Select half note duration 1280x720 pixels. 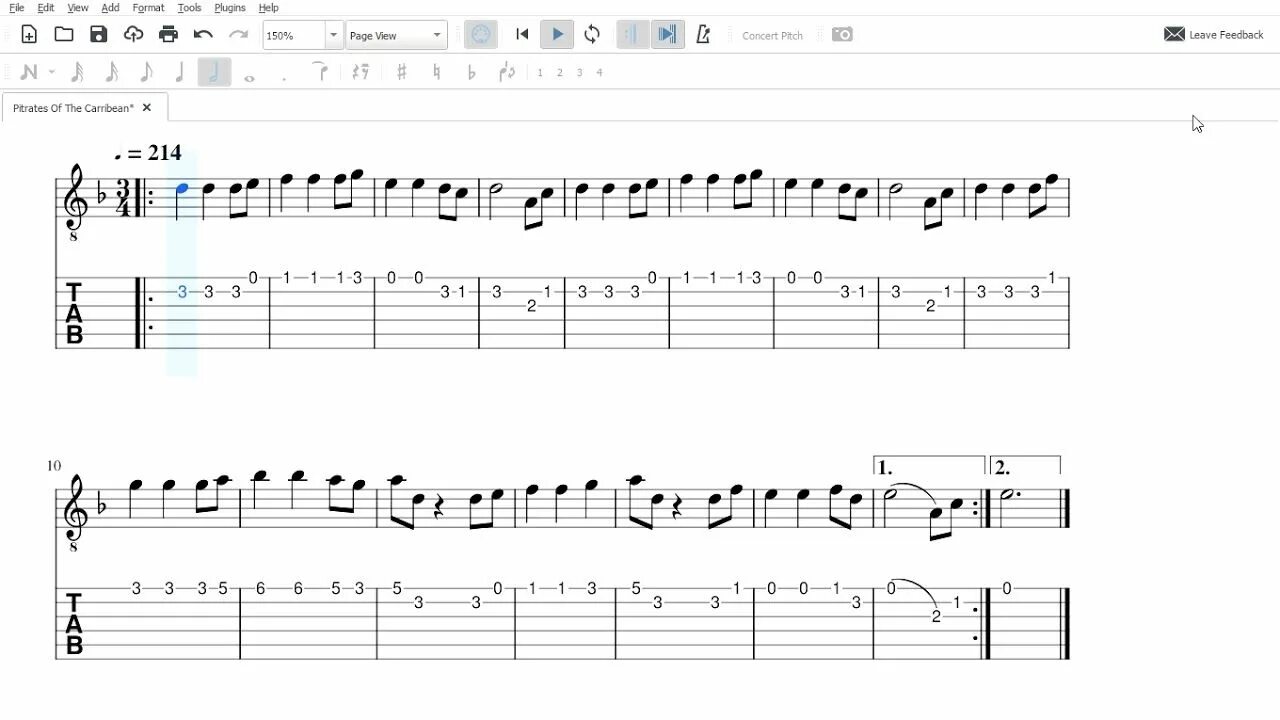214,72
